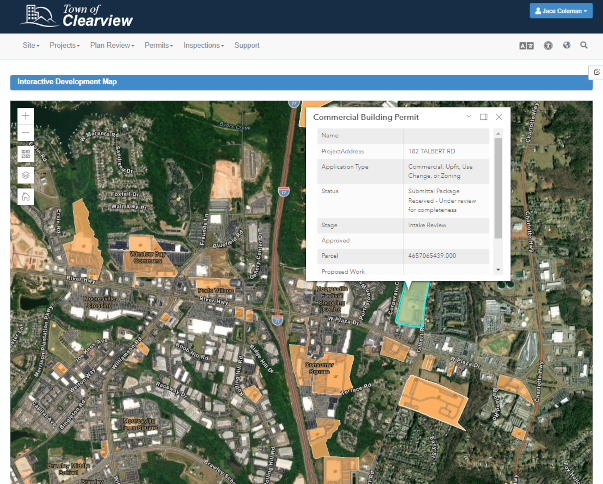Click the edit page icon at right
This screenshot has height=484, width=603.
[596, 72]
